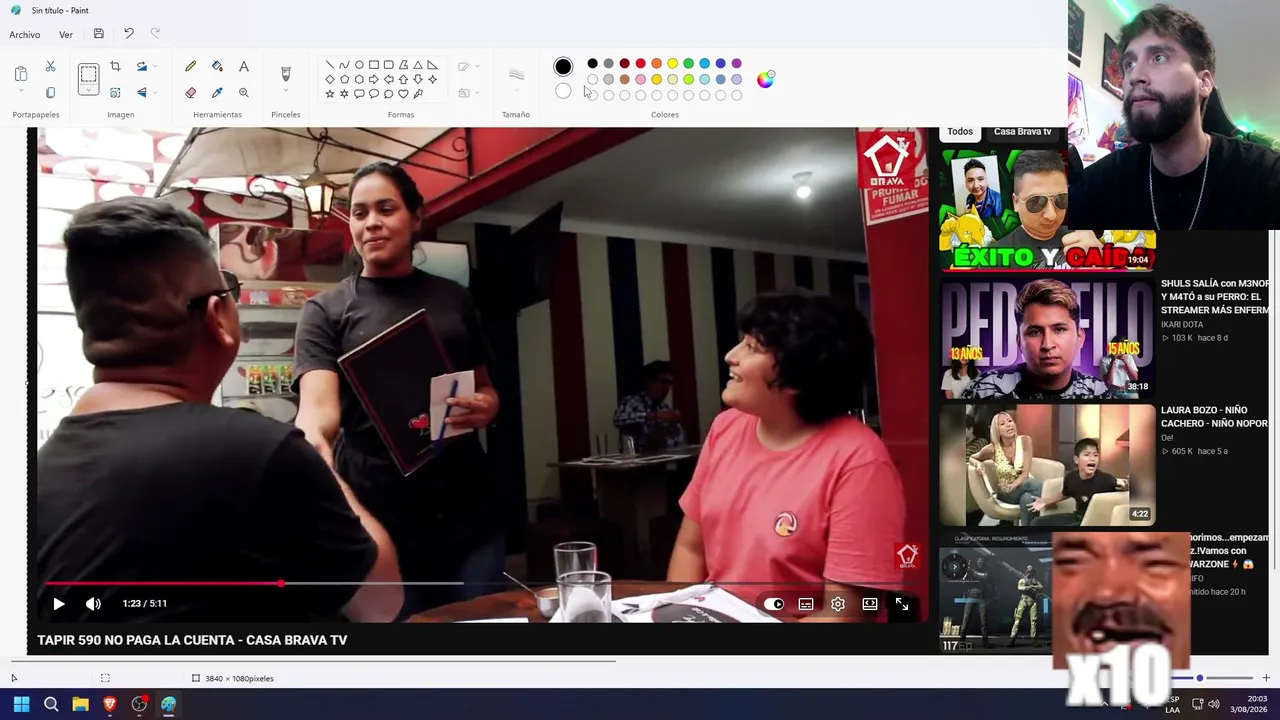Screen dimensions: 1280x720
Task: Select the Color picker eyedropper
Action: tap(217, 93)
